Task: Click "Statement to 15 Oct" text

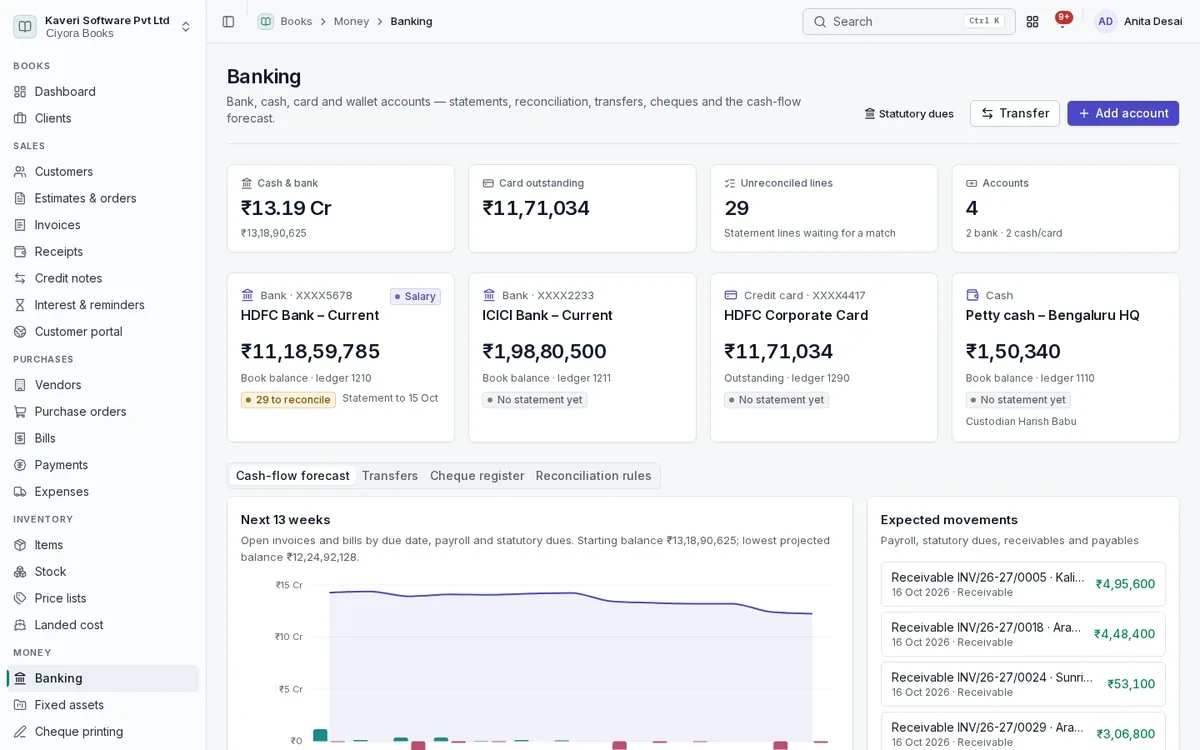Action: (x=390, y=398)
